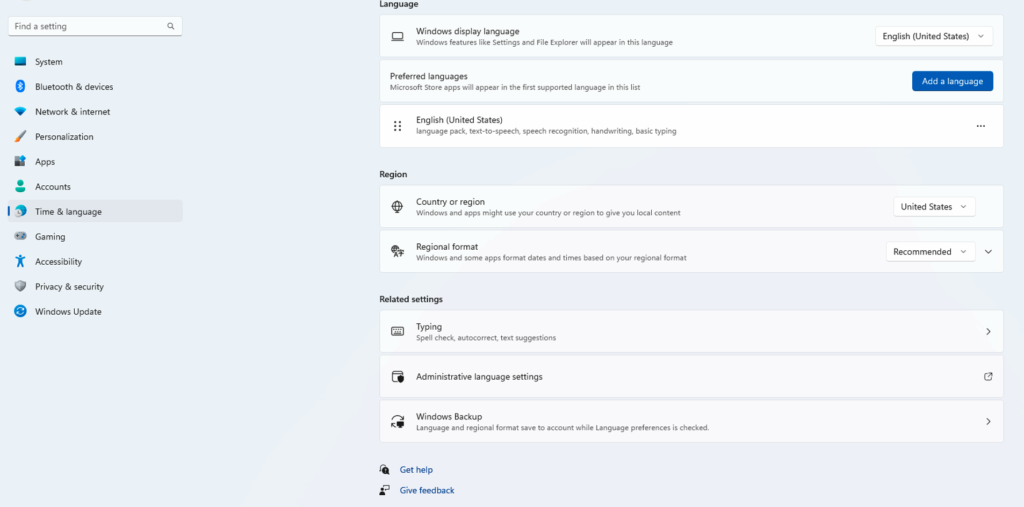Click the 'Spell check, autocorrect, text suggestions' text
1024x507 pixels.
tap(486, 338)
